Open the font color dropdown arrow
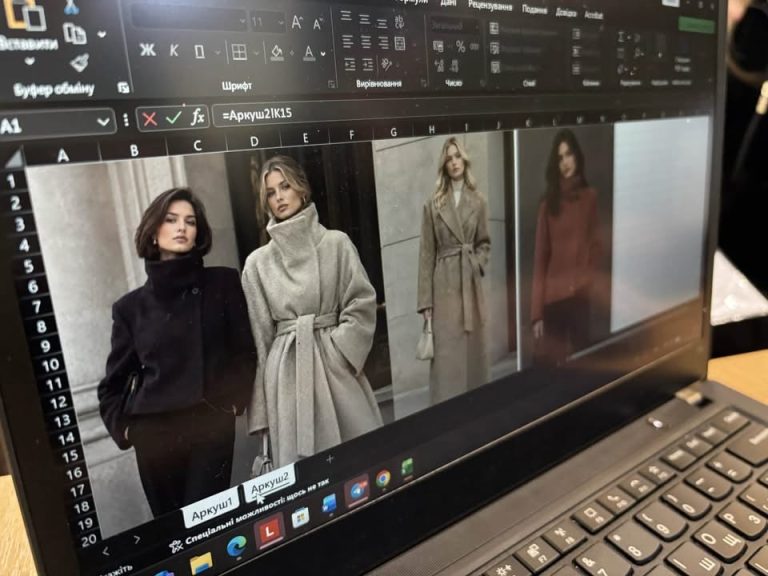This screenshot has height=576, width=768. click(x=323, y=53)
